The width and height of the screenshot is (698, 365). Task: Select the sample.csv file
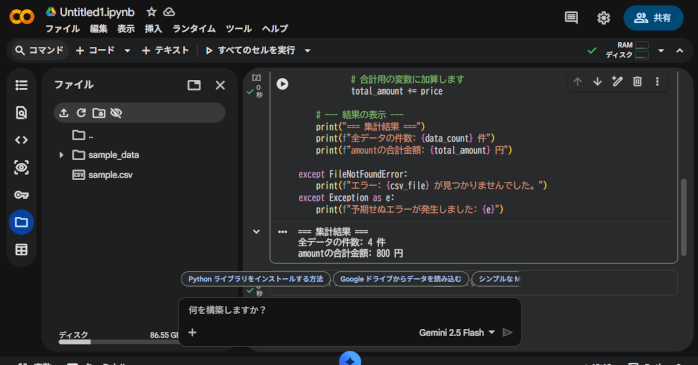pos(102,175)
